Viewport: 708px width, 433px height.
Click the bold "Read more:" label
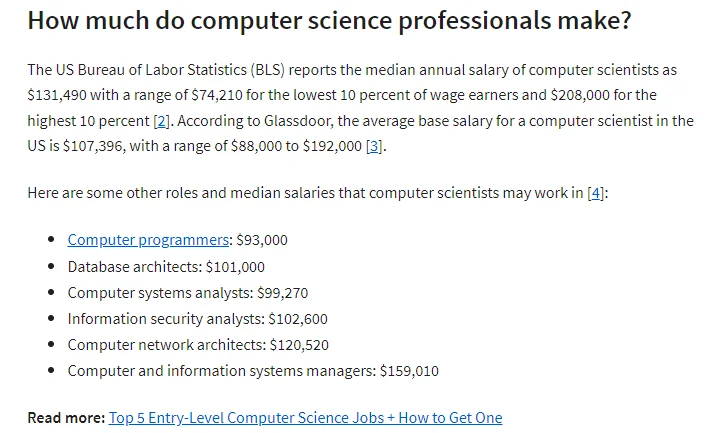[x=66, y=417]
